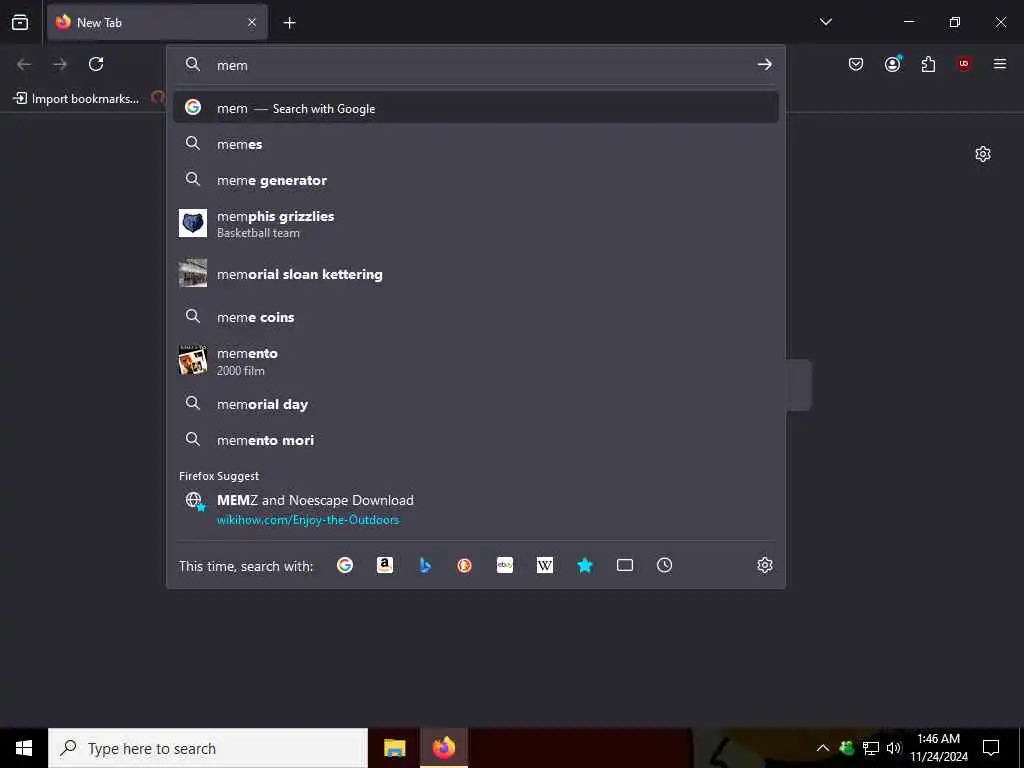This screenshot has width=1024, height=768.
Task: Open wikihow.com/Enjoy-the-Outdoors URL
Action: [x=308, y=520]
